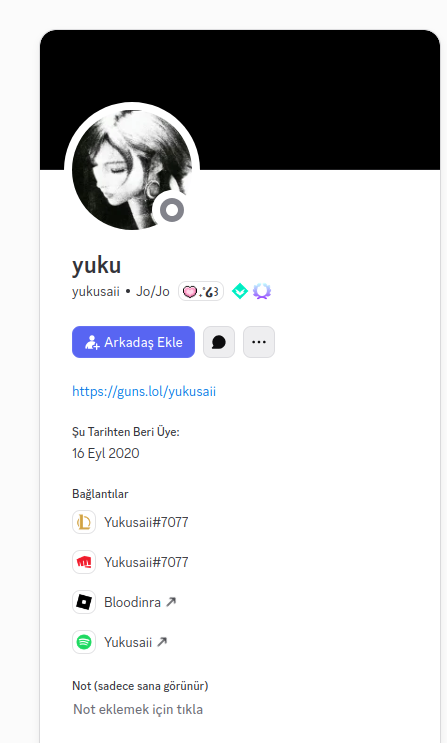Click the Arkadaş Ekle button
The image size is (447, 743).
click(x=133, y=342)
